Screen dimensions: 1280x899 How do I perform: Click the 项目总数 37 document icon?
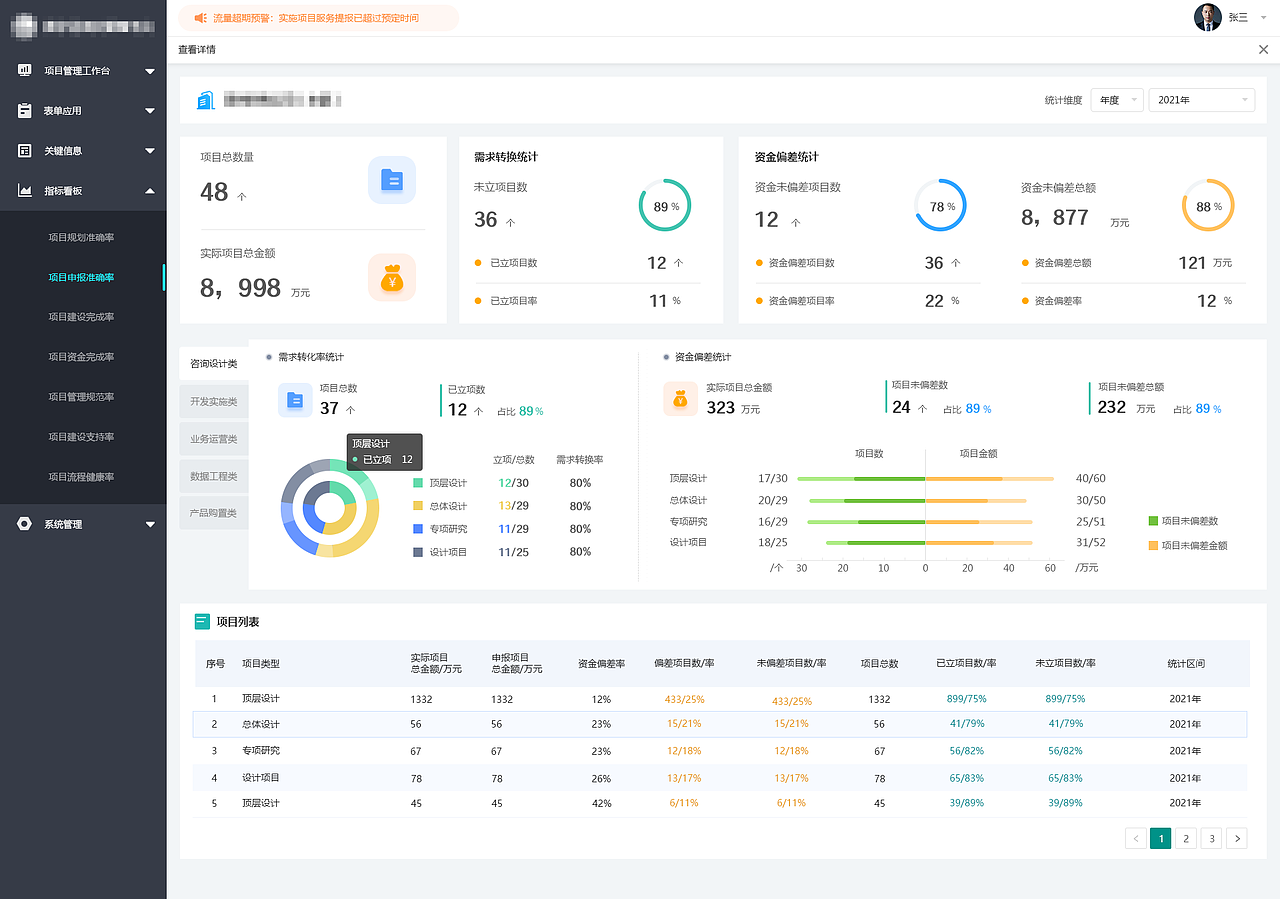295,399
